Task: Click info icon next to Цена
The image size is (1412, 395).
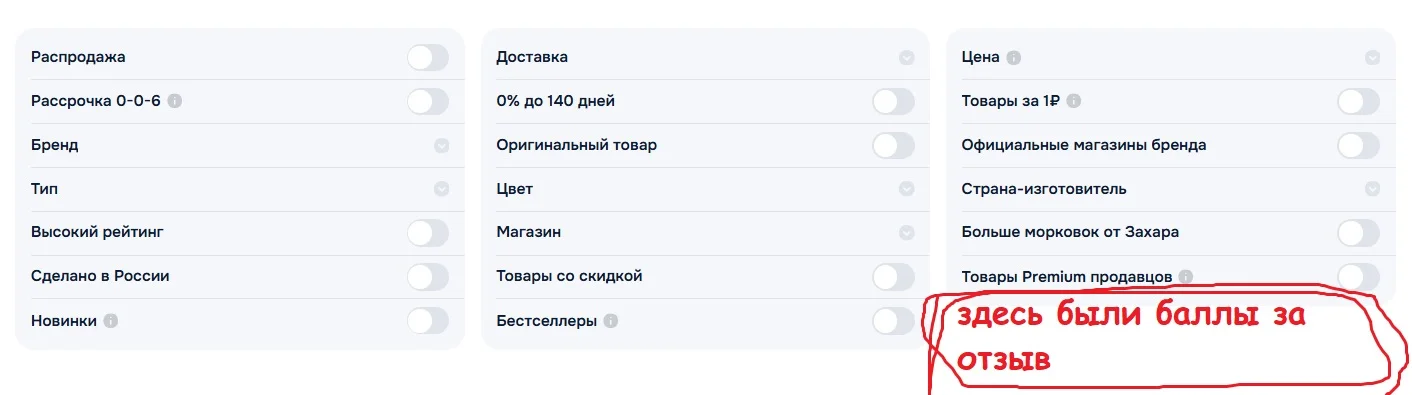Action: click(1013, 57)
